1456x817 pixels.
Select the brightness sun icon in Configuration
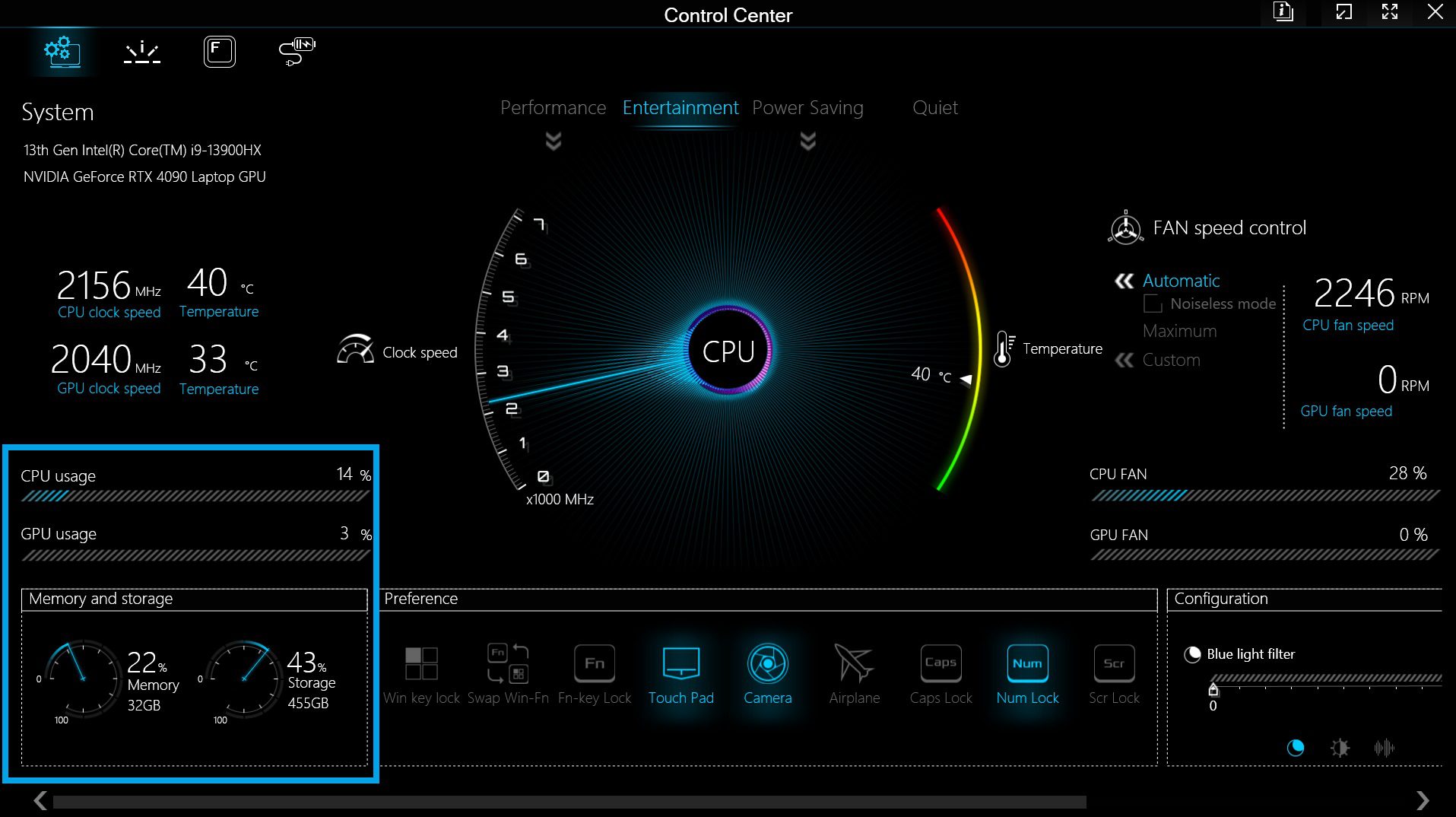1340,748
